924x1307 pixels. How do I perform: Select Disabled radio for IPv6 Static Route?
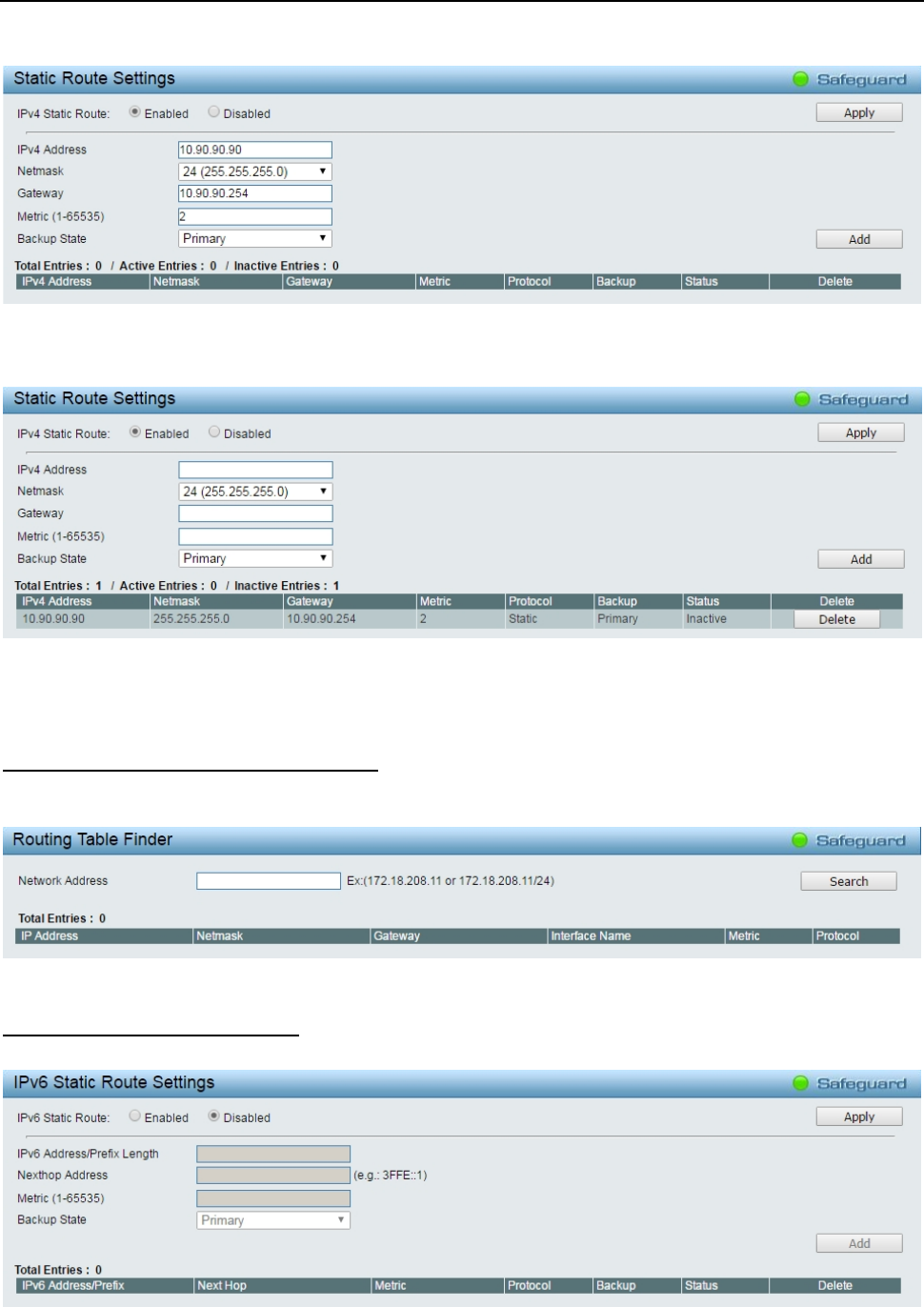click(213, 1116)
